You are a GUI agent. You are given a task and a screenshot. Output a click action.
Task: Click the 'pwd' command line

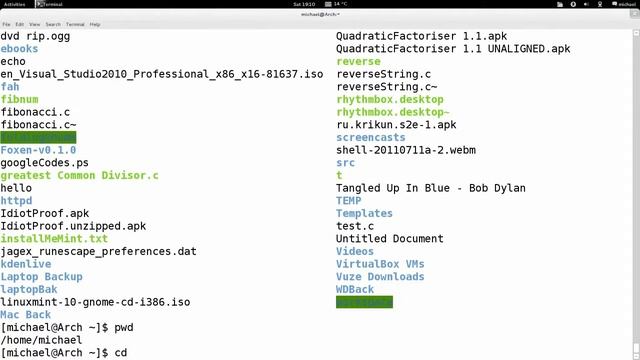point(67,328)
